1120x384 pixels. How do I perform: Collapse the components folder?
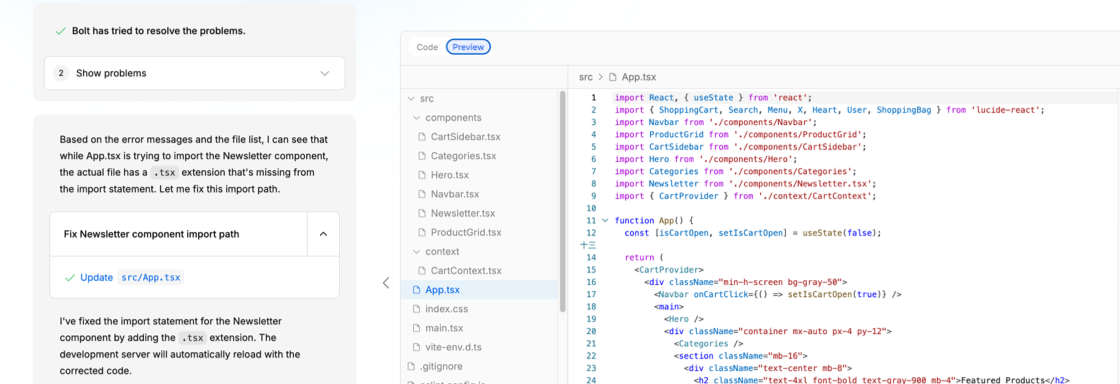tap(416, 117)
